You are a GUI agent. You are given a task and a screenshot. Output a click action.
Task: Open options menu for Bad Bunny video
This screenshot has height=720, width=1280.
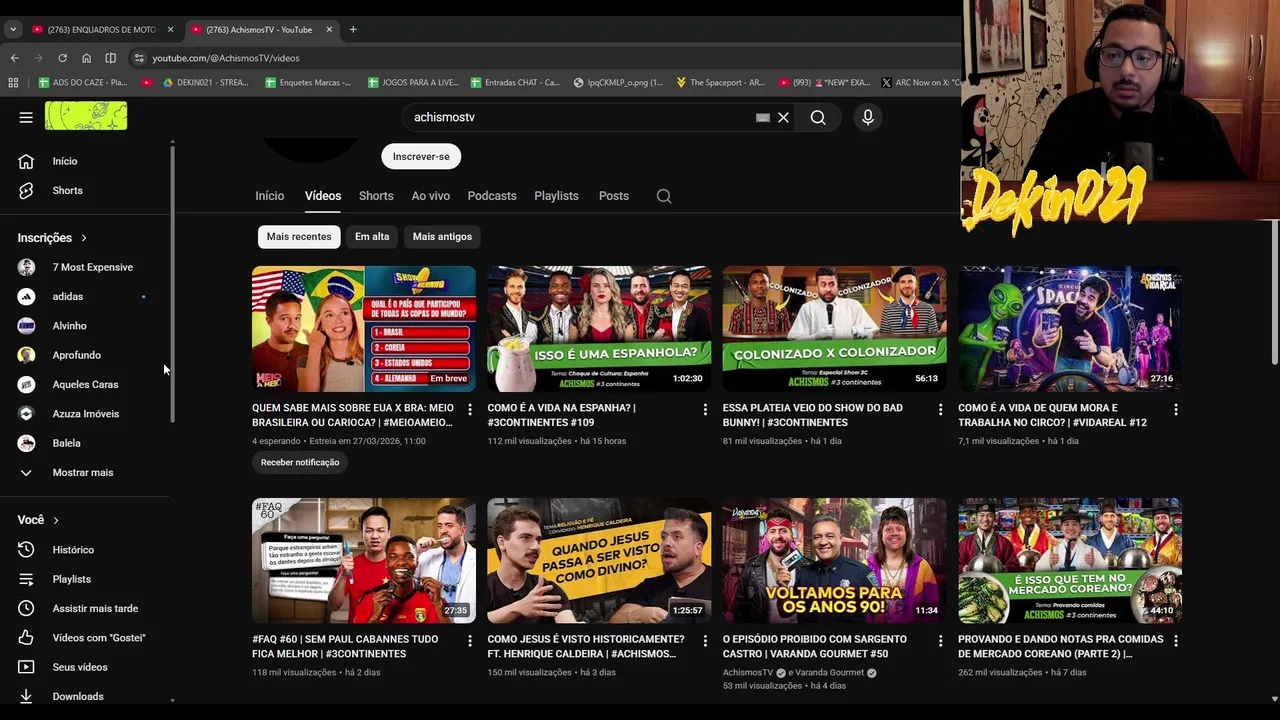[940, 409]
